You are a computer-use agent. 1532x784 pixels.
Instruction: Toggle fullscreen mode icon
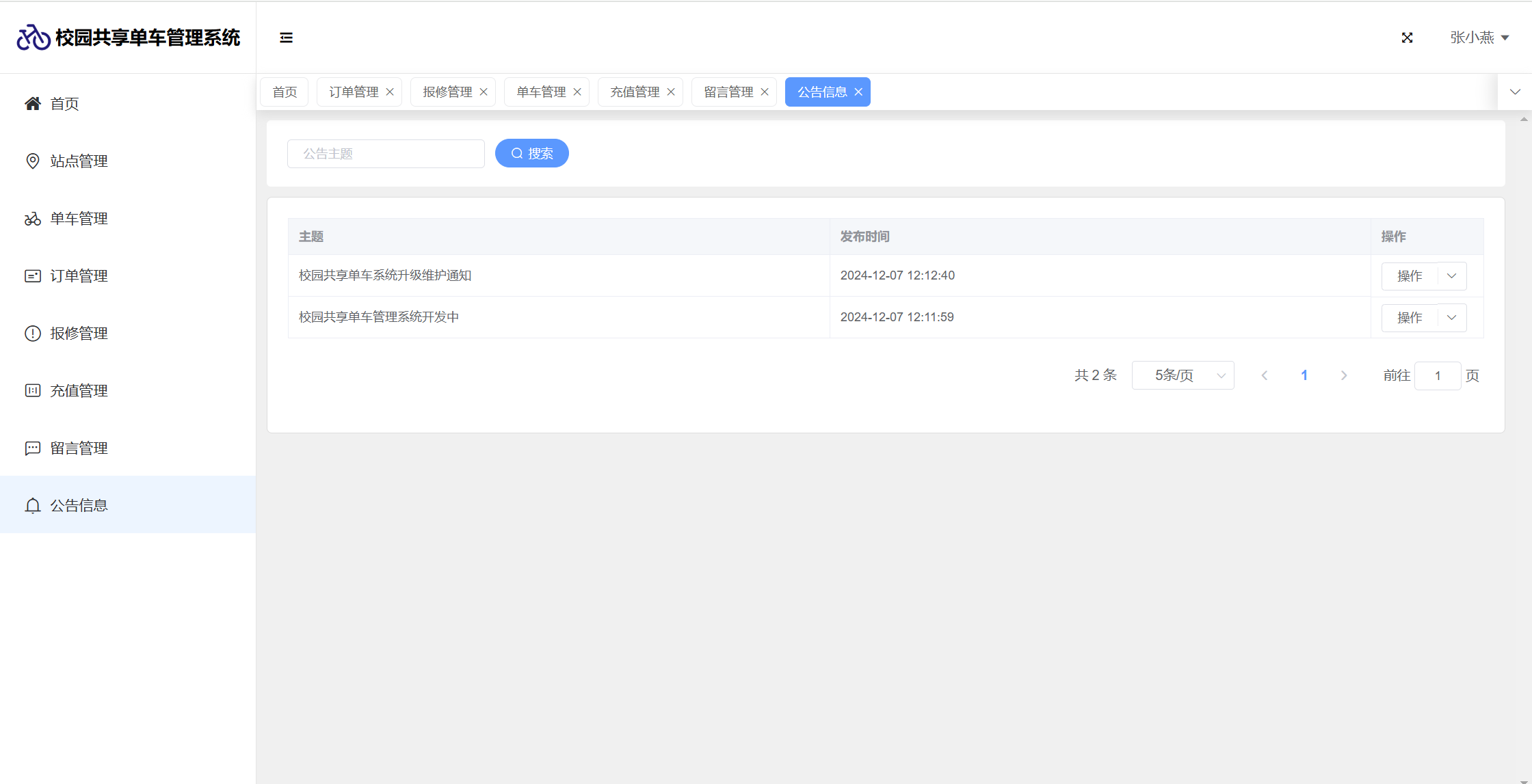[1407, 38]
